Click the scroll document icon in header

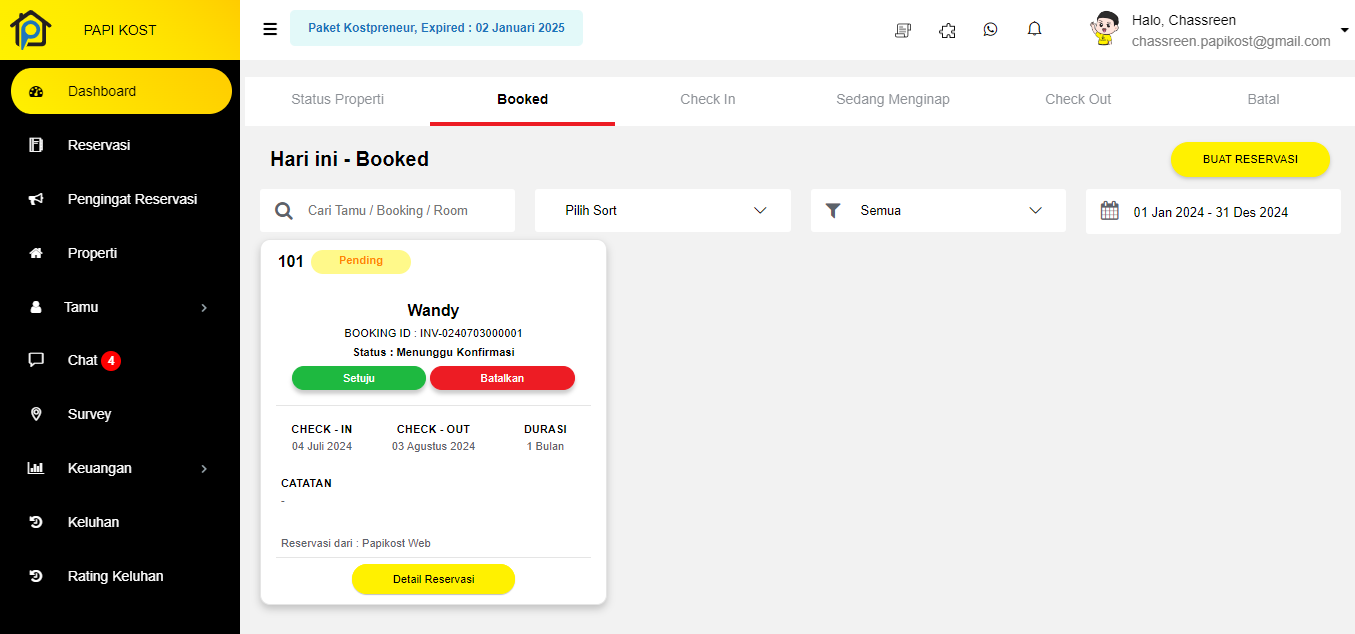(x=903, y=30)
